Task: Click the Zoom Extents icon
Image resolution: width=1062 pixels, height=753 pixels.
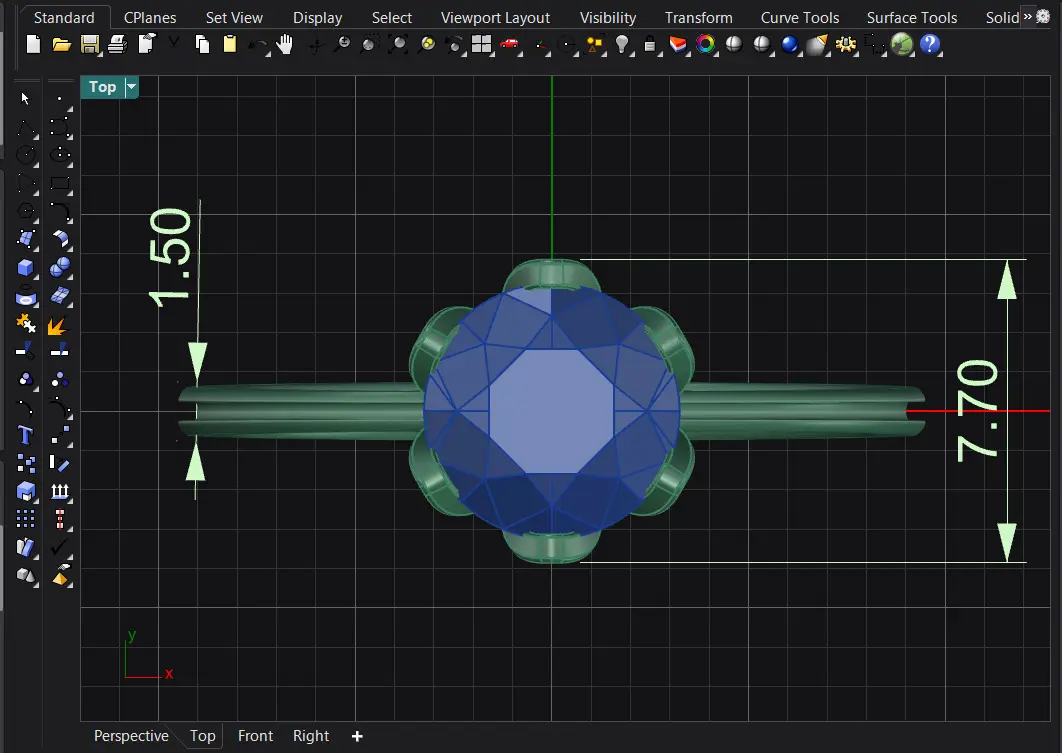Action: pyautogui.click(x=399, y=45)
